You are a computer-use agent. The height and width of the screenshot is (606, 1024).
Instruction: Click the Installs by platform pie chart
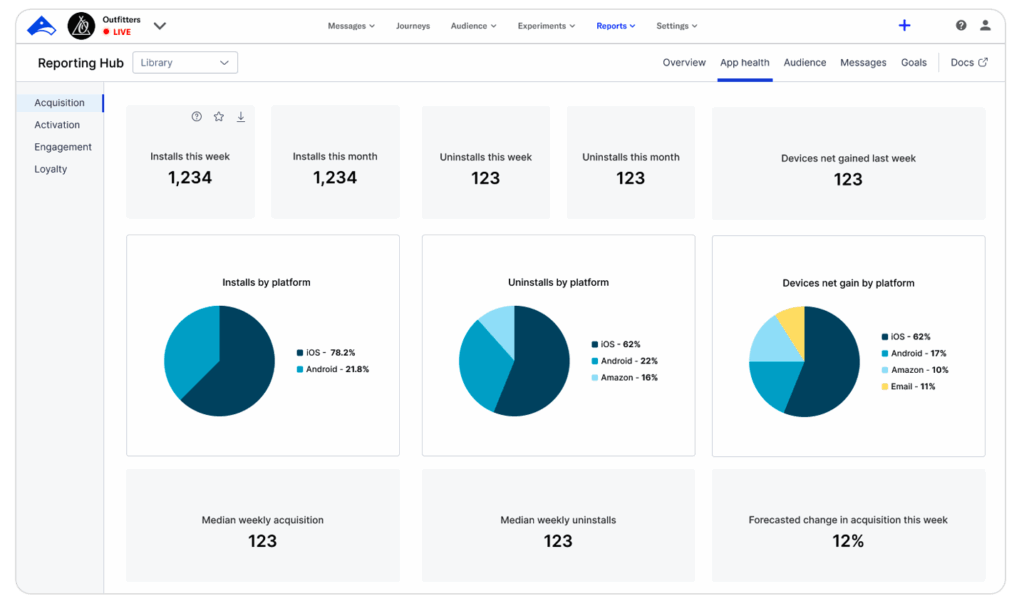[219, 361]
